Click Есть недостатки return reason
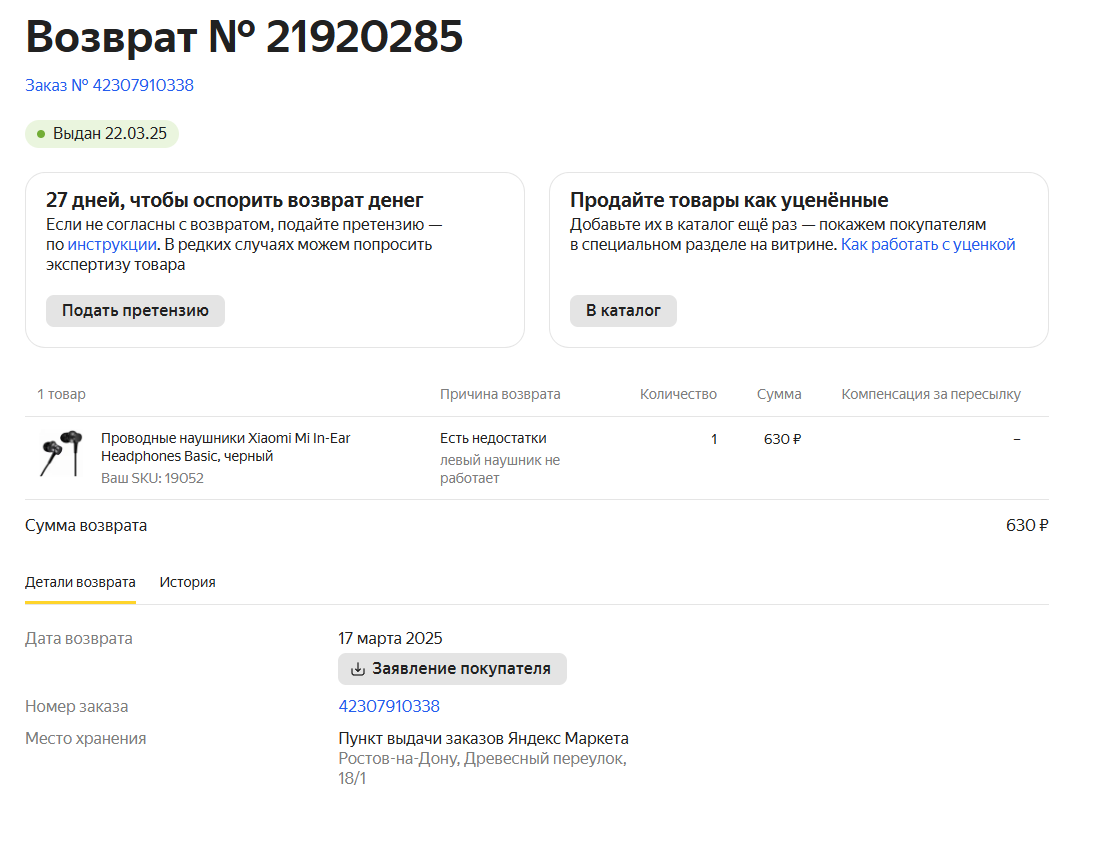Image resolution: width=1096 pixels, height=852 pixels. 493,438
